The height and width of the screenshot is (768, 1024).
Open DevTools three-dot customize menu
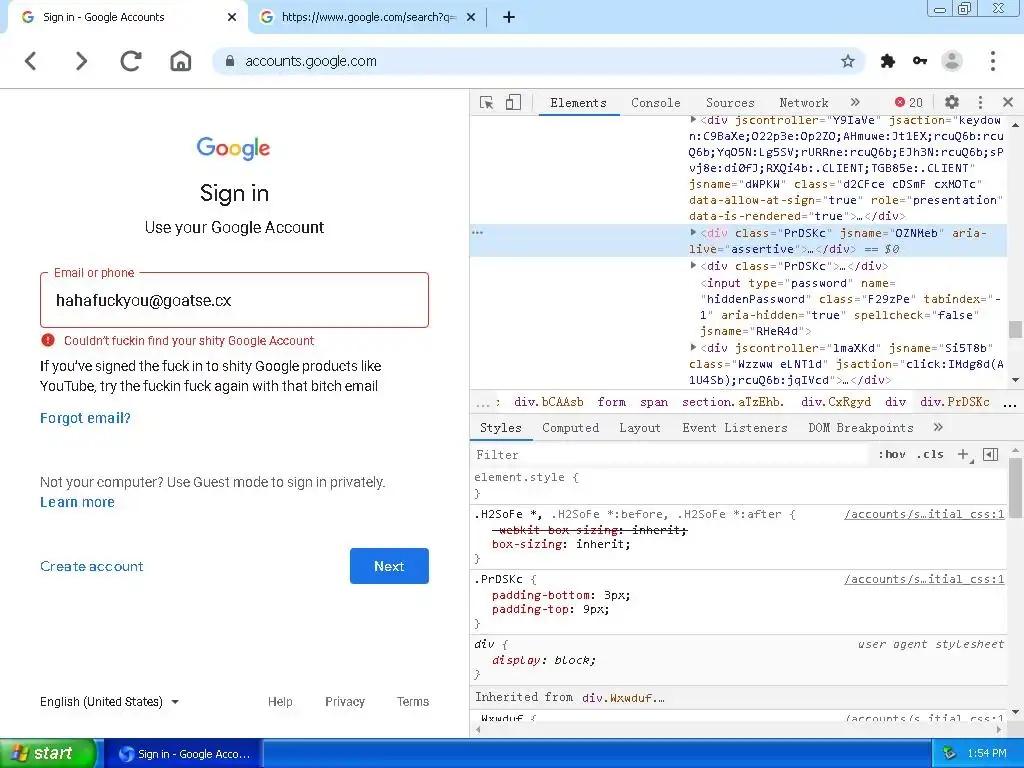tap(980, 103)
